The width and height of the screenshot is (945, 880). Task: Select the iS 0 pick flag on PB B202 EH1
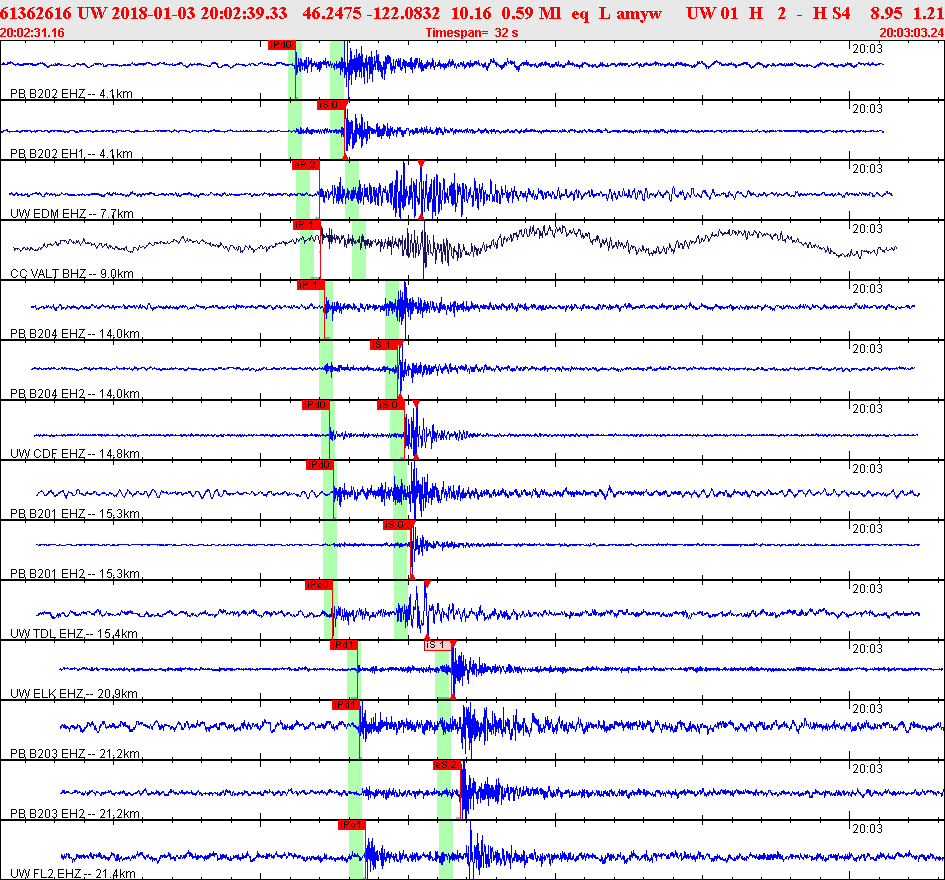click(x=331, y=105)
